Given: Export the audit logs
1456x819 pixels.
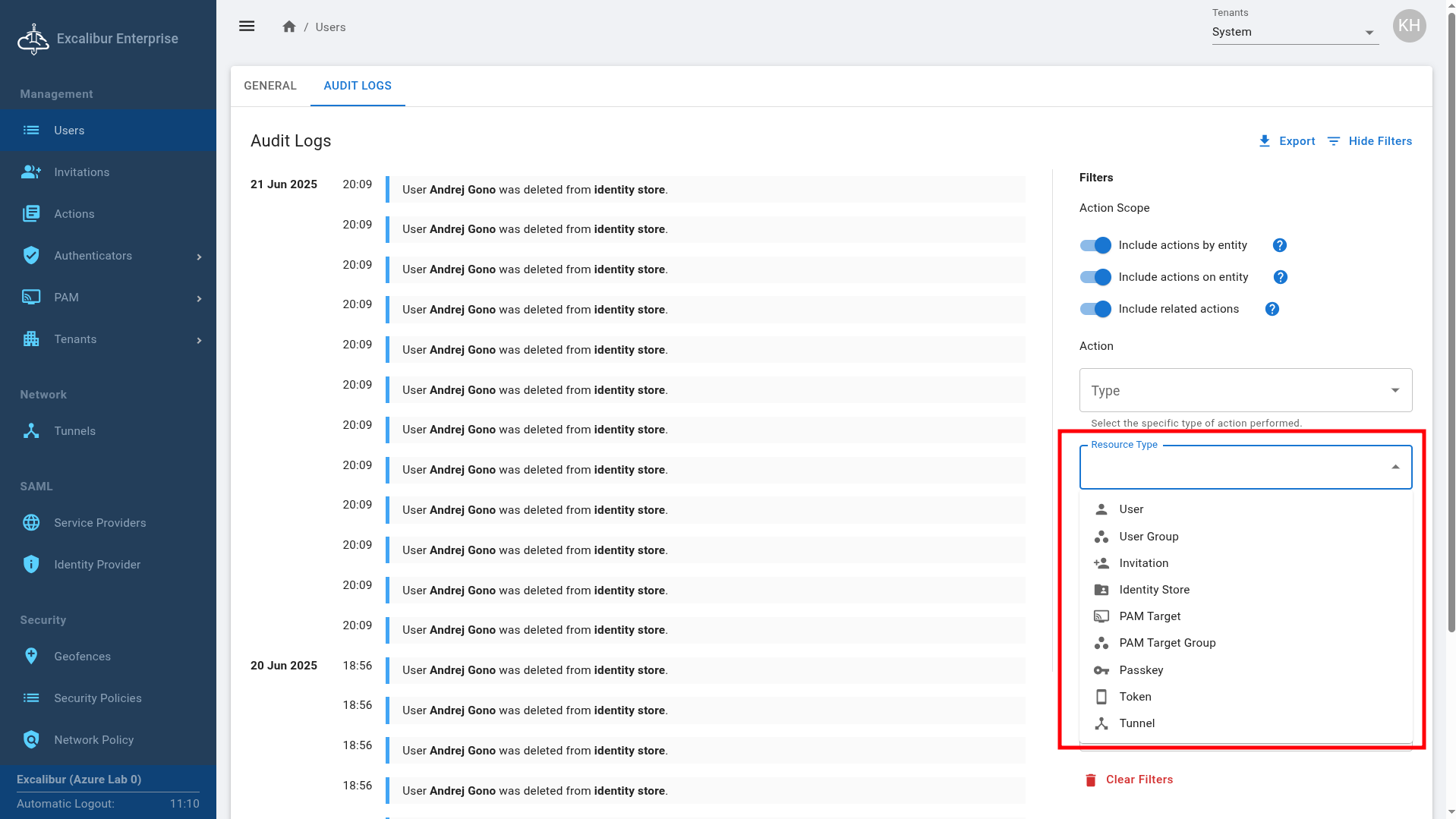Looking at the screenshot, I should tap(1287, 141).
